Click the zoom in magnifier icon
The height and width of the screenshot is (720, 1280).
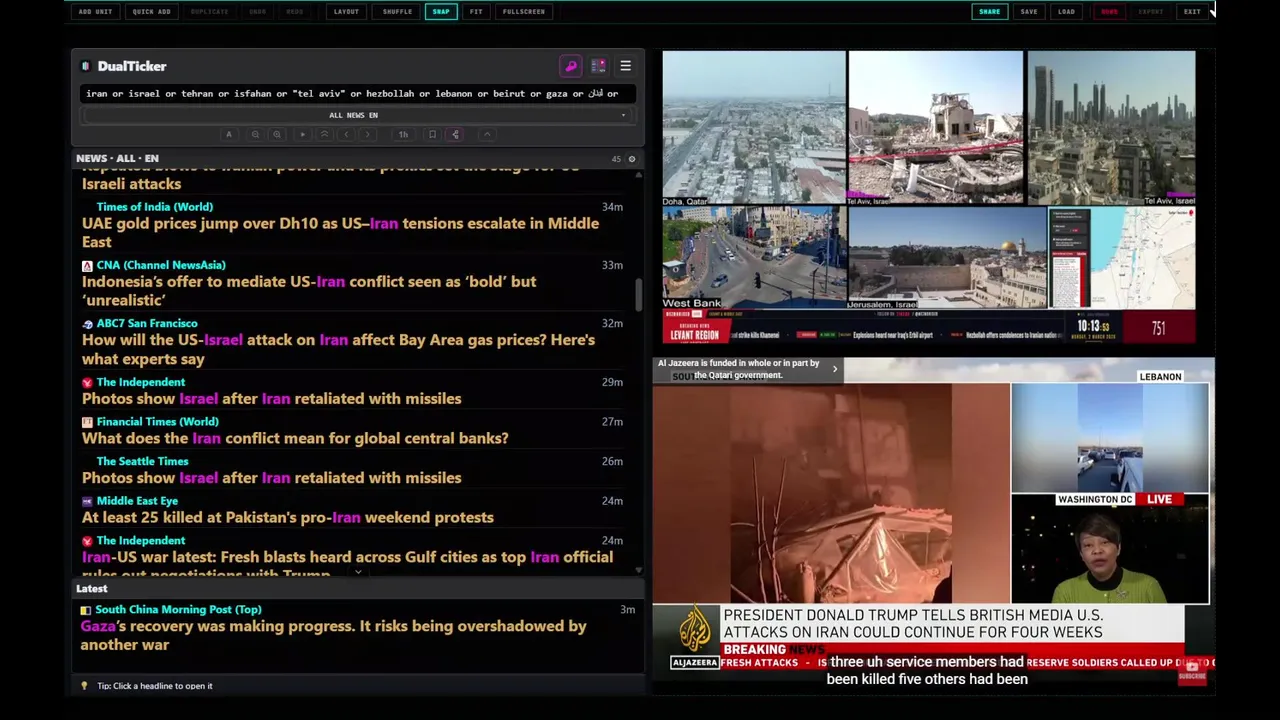pyautogui.click(x=277, y=134)
